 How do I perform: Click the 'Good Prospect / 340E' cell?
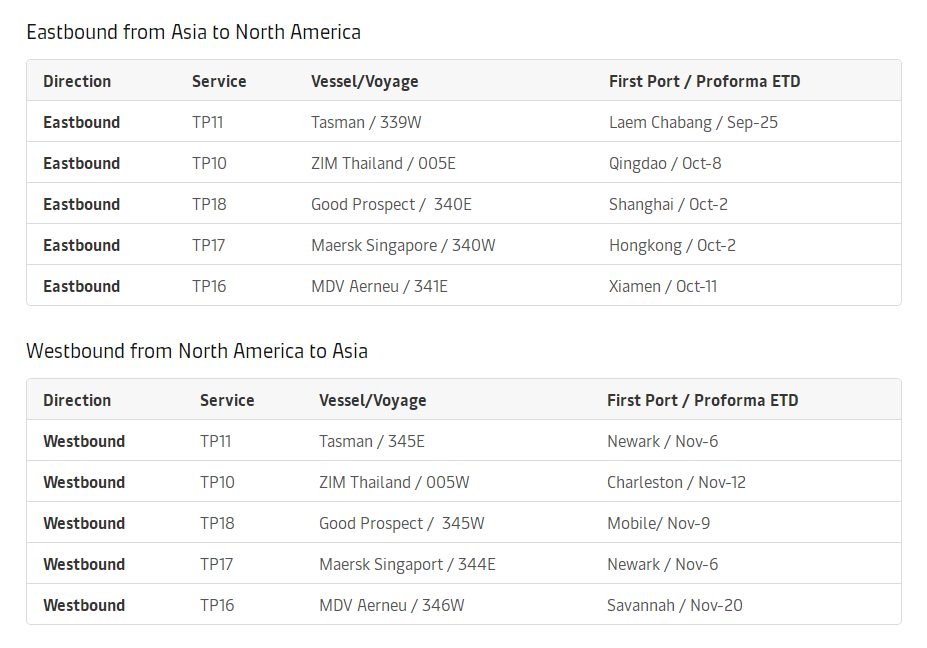(x=391, y=205)
